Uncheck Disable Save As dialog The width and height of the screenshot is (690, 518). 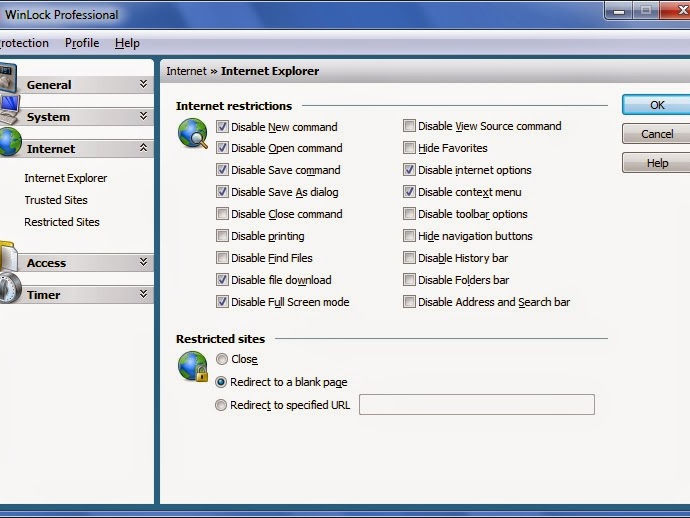[x=222, y=192]
